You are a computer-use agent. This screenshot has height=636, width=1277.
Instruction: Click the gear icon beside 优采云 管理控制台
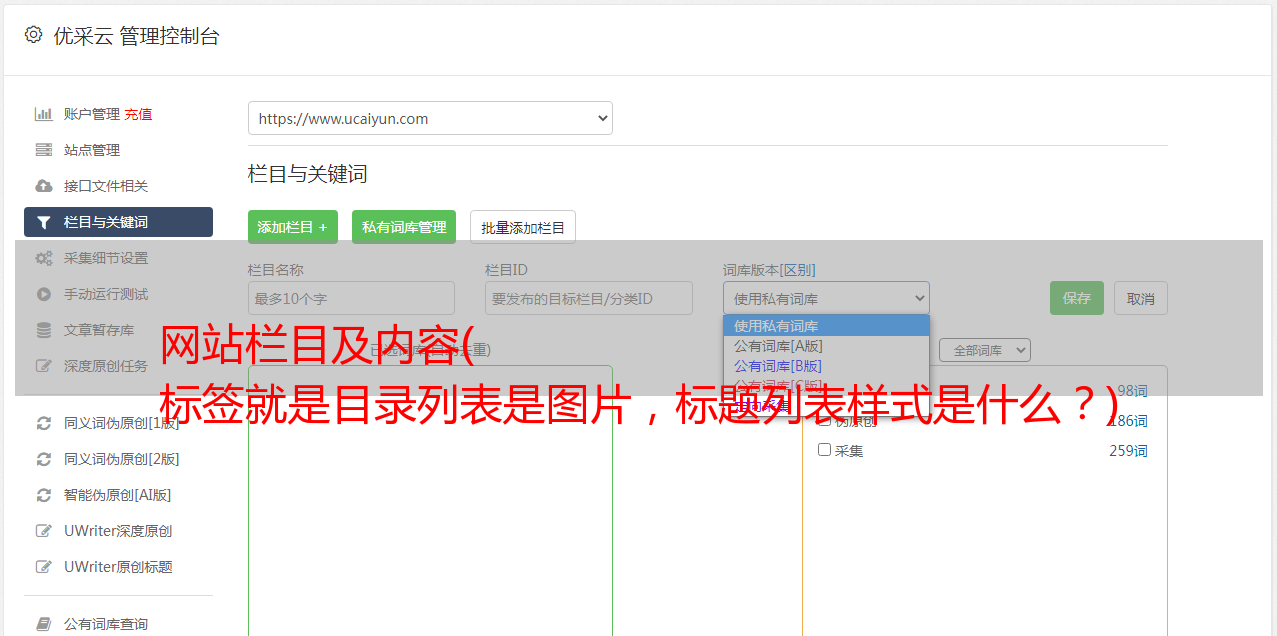tap(33, 35)
